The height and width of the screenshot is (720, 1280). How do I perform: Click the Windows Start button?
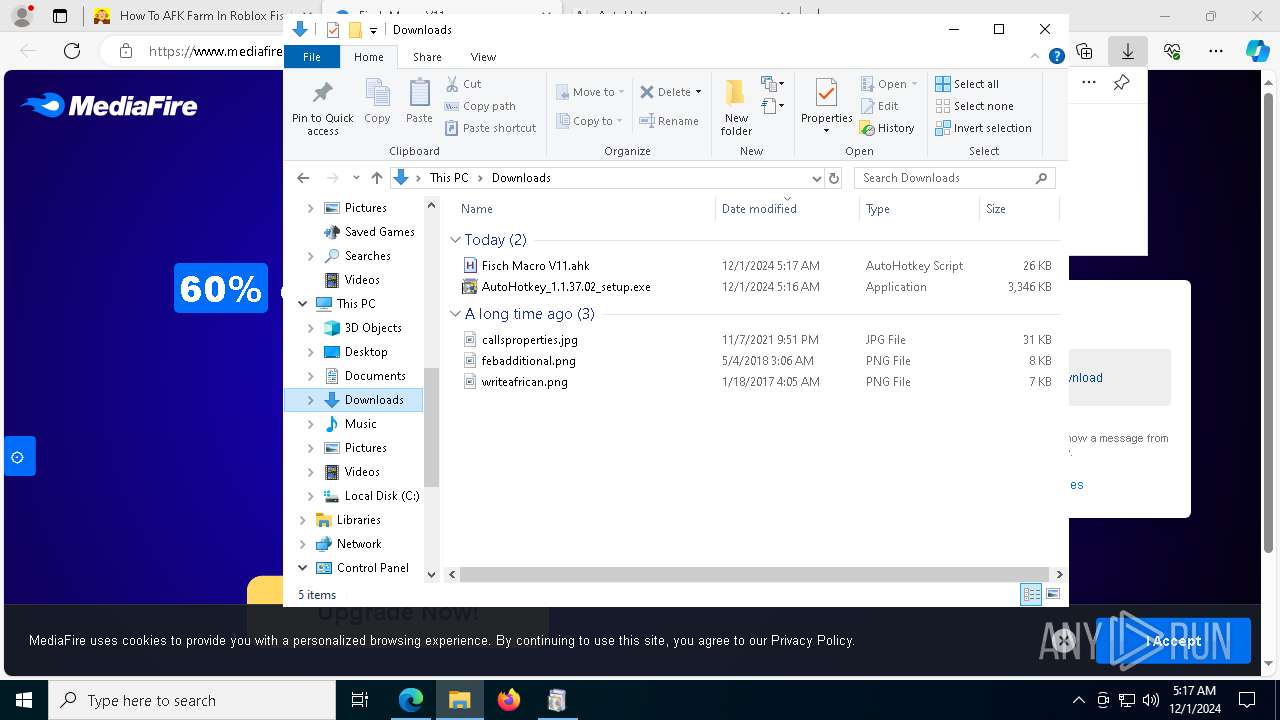coord(24,700)
